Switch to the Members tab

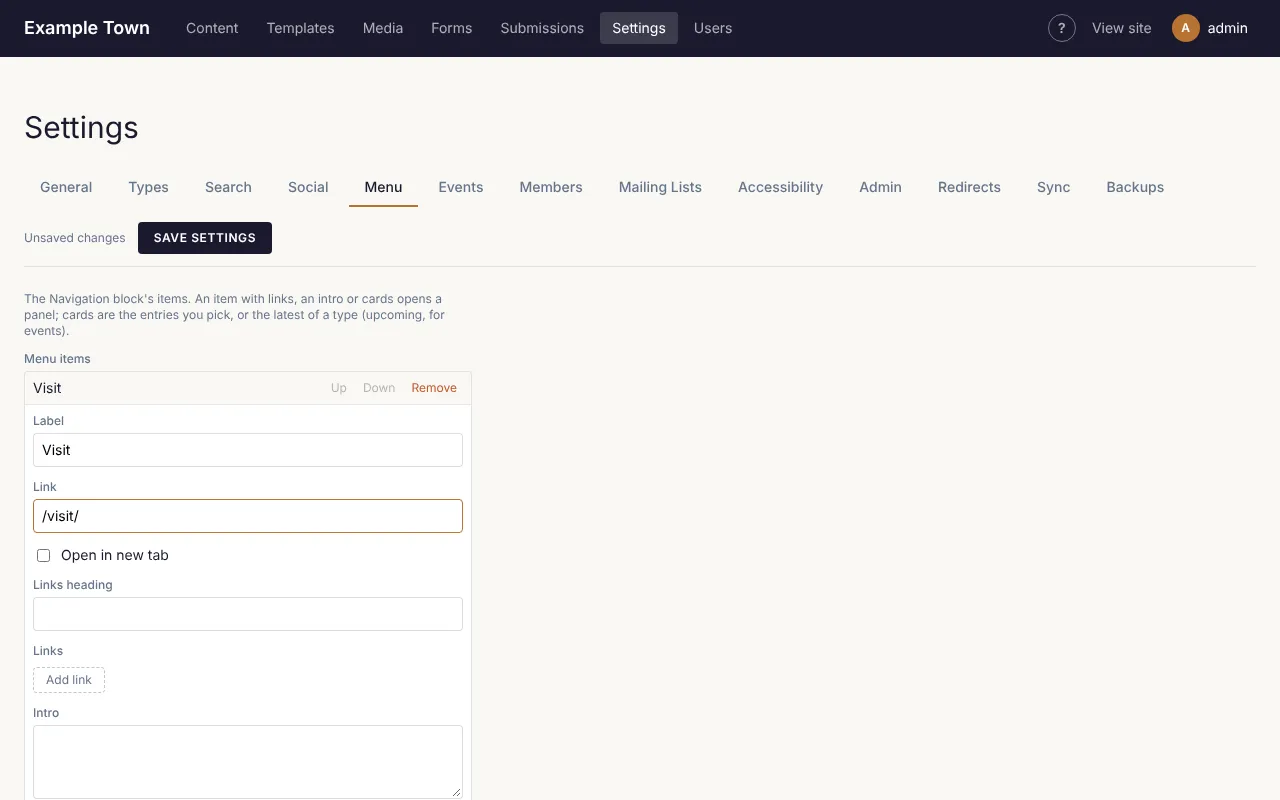pos(551,187)
